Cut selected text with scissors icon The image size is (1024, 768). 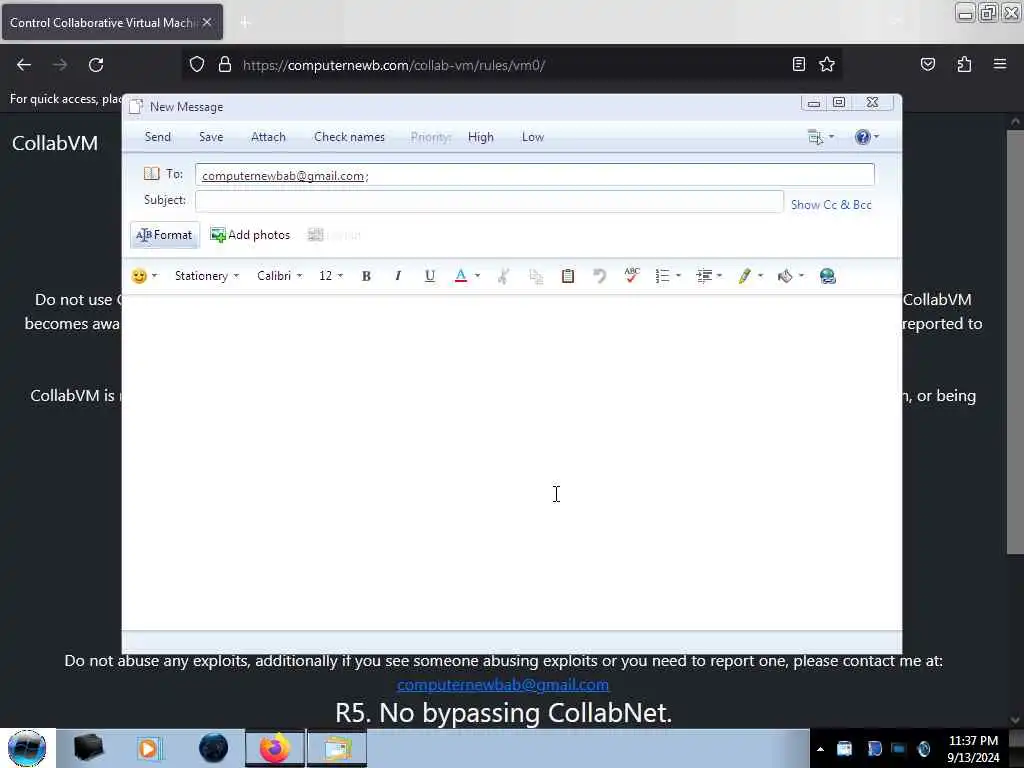point(503,276)
